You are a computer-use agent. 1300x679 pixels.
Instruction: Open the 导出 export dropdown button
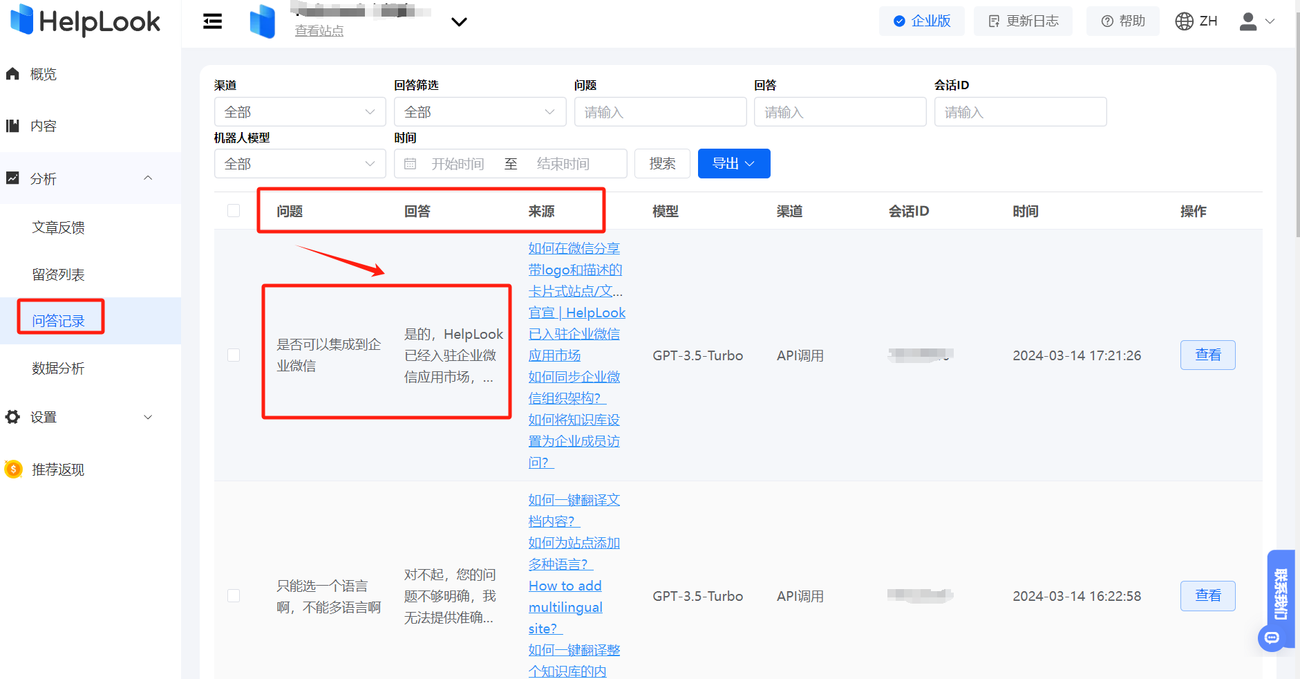(734, 164)
